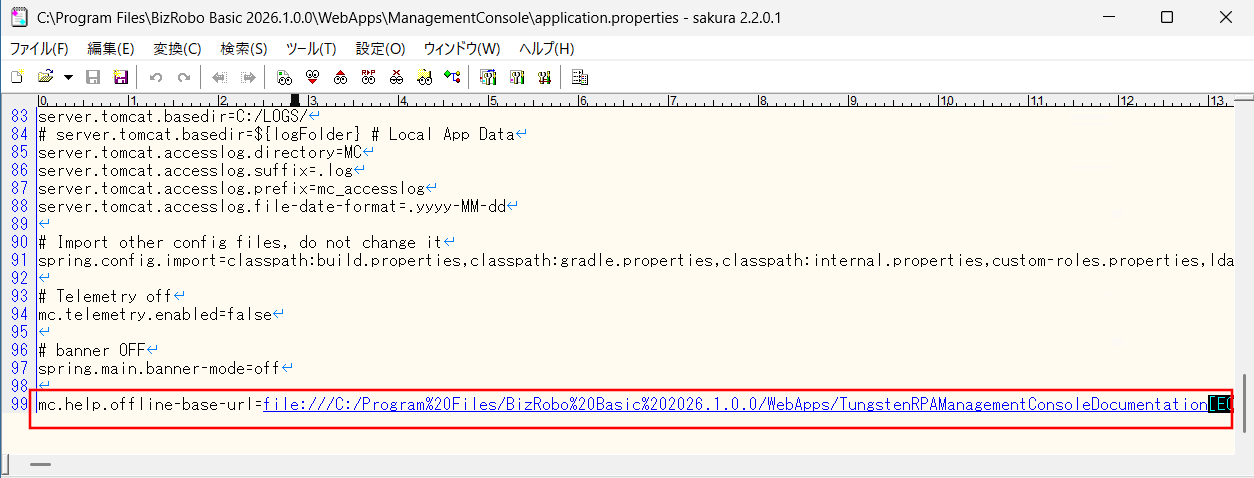Open type-specific settings icon
The width and height of the screenshot is (1254, 478).
517,77
